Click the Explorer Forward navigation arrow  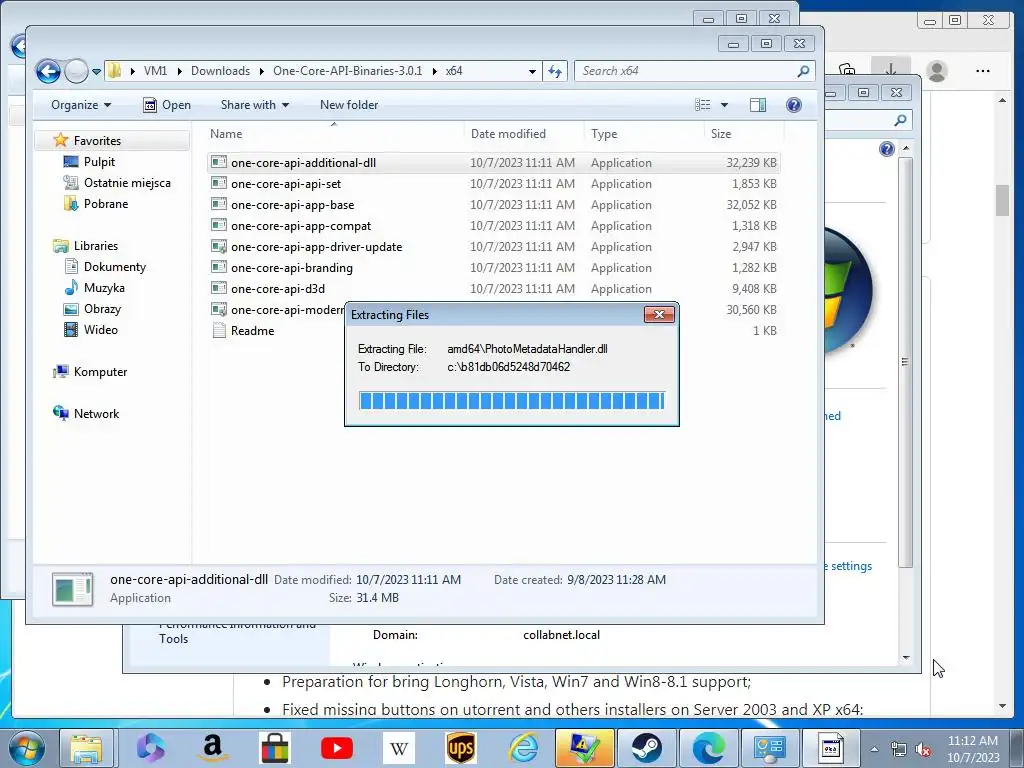coord(76,71)
